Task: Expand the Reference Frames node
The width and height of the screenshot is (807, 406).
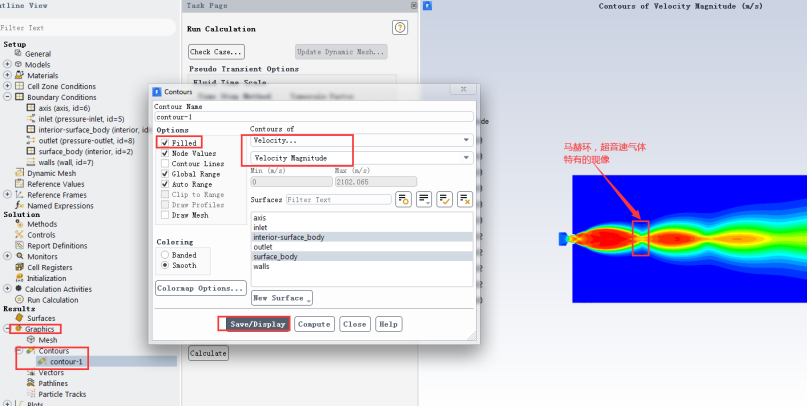Action: [7, 195]
